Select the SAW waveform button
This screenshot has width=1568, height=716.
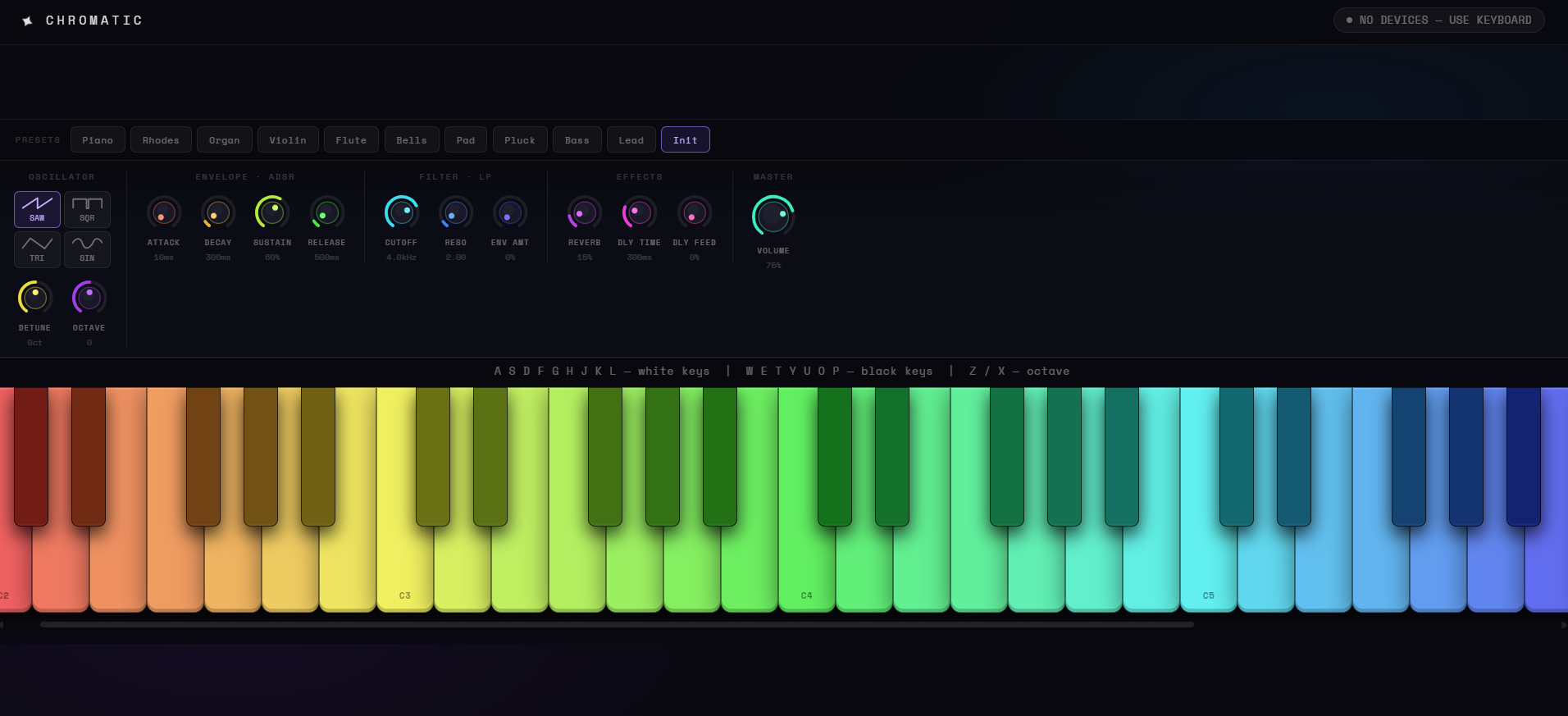click(x=37, y=209)
